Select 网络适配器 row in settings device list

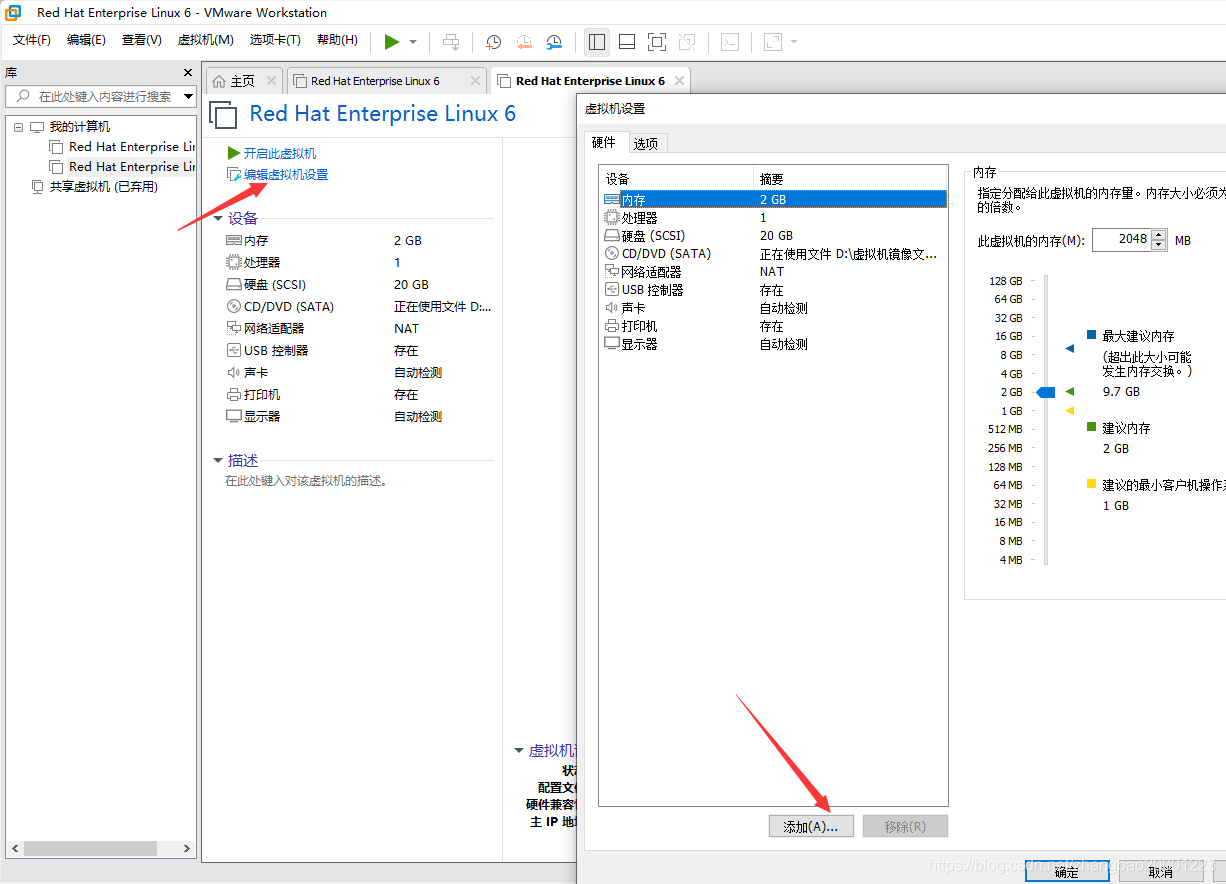774,272
